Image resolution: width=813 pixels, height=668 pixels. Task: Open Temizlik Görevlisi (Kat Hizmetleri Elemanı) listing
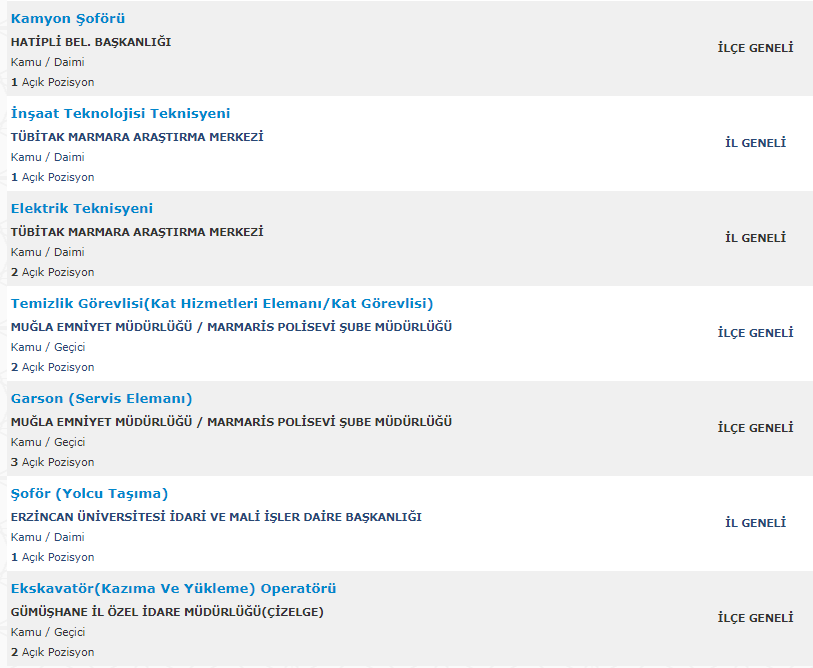[x=222, y=304]
